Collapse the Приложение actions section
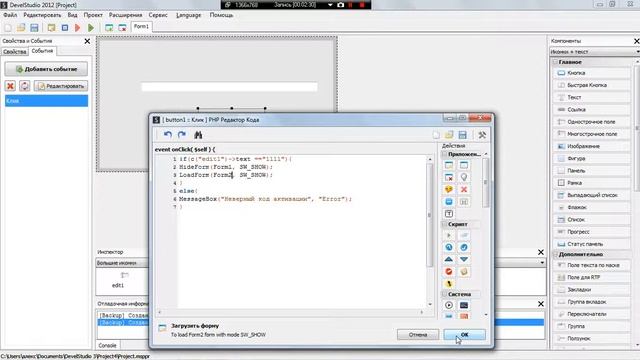640x360 pixels. (x=444, y=154)
